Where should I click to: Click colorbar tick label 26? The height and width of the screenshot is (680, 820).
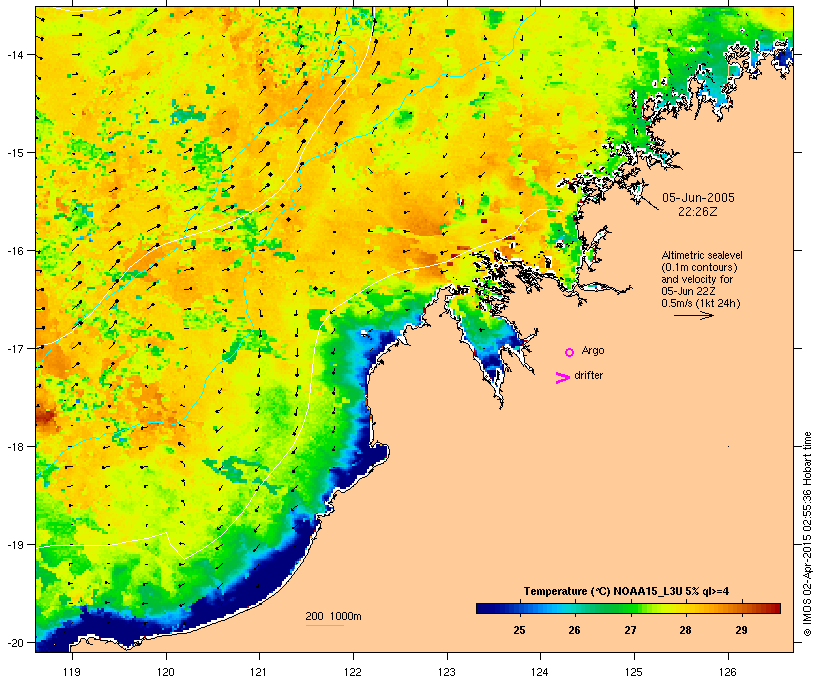click(574, 630)
